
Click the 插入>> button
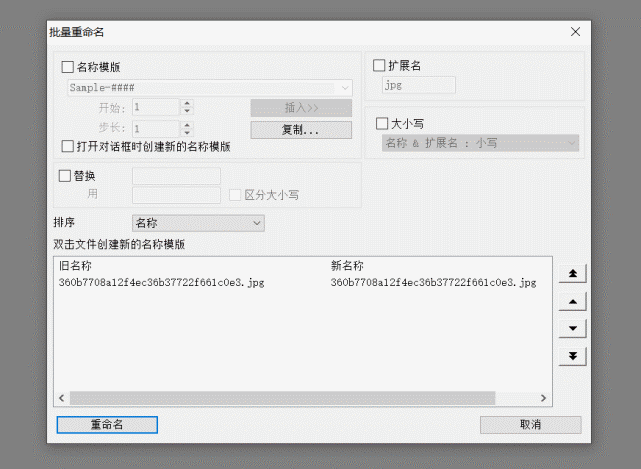point(301,108)
